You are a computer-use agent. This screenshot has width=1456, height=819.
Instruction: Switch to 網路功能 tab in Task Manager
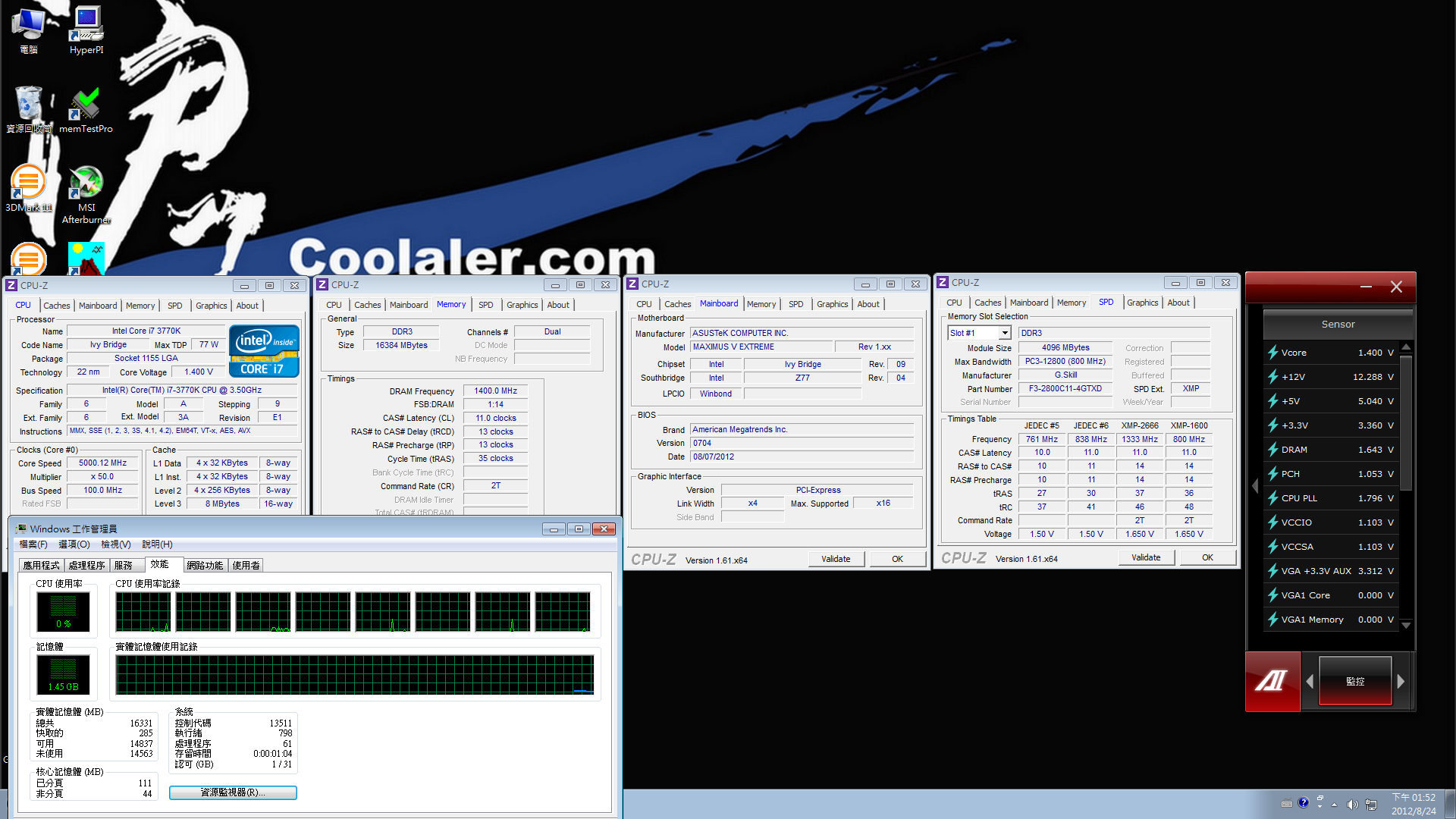click(x=205, y=566)
